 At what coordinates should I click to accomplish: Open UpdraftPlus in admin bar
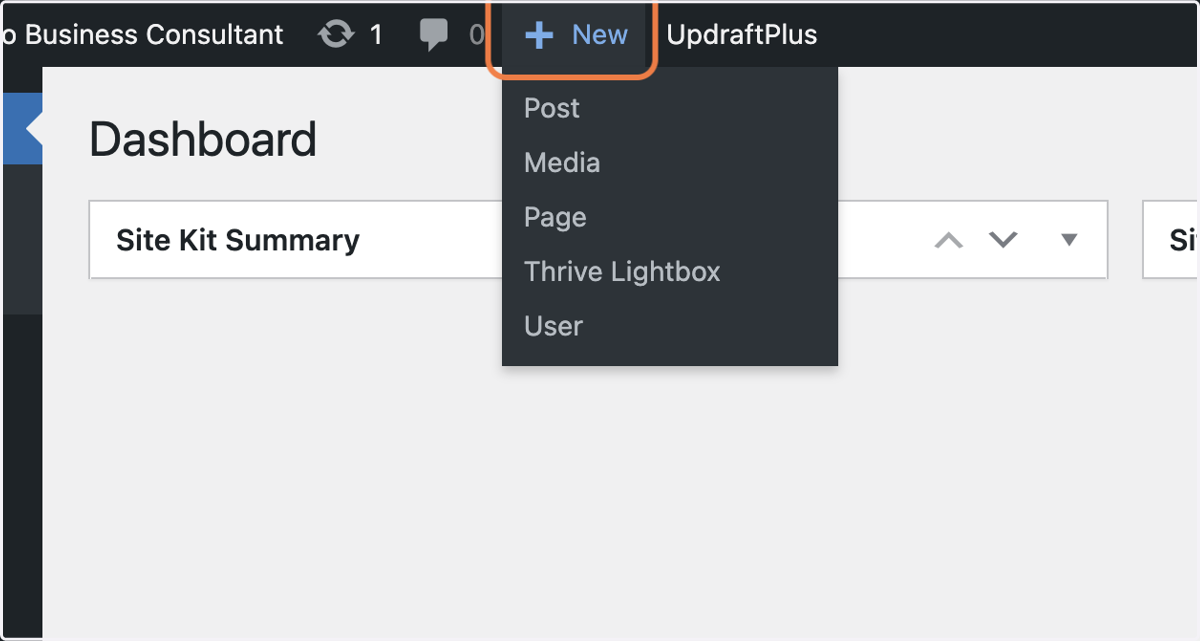(x=742, y=35)
